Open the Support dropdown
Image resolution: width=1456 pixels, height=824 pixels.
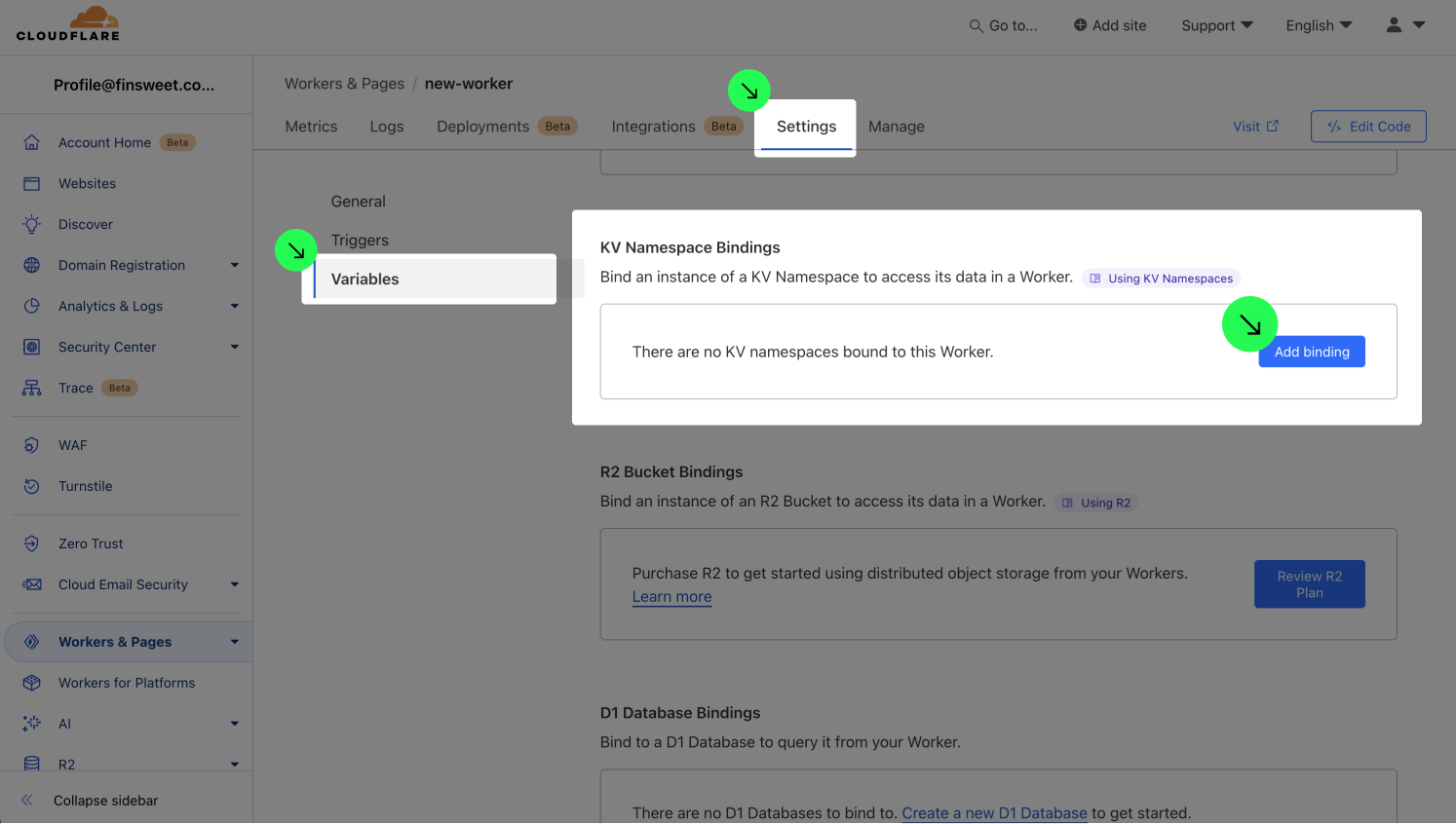pos(1217,25)
